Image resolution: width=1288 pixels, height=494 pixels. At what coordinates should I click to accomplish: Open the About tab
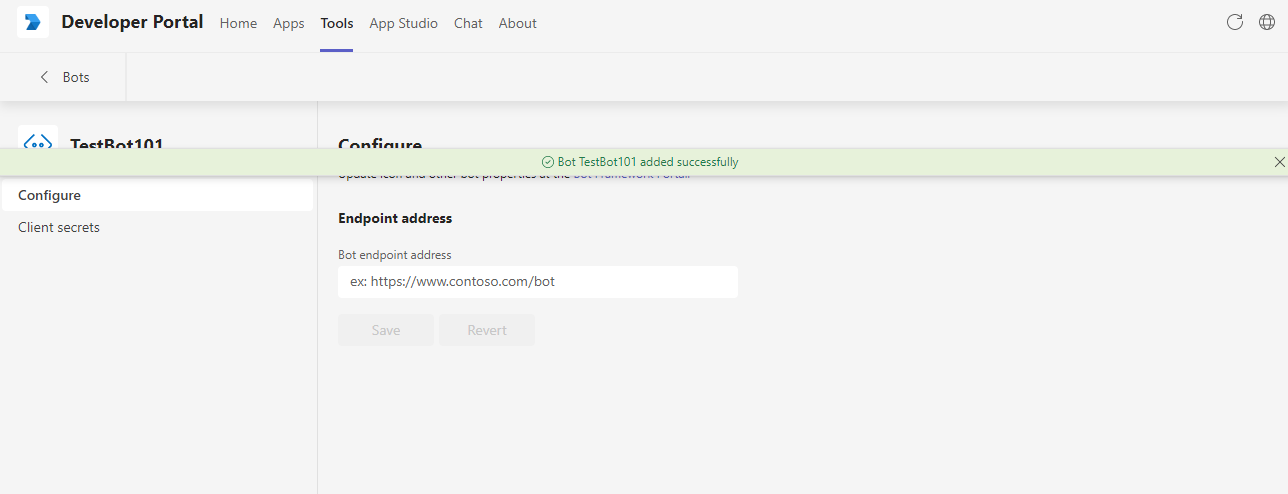coord(518,23)
